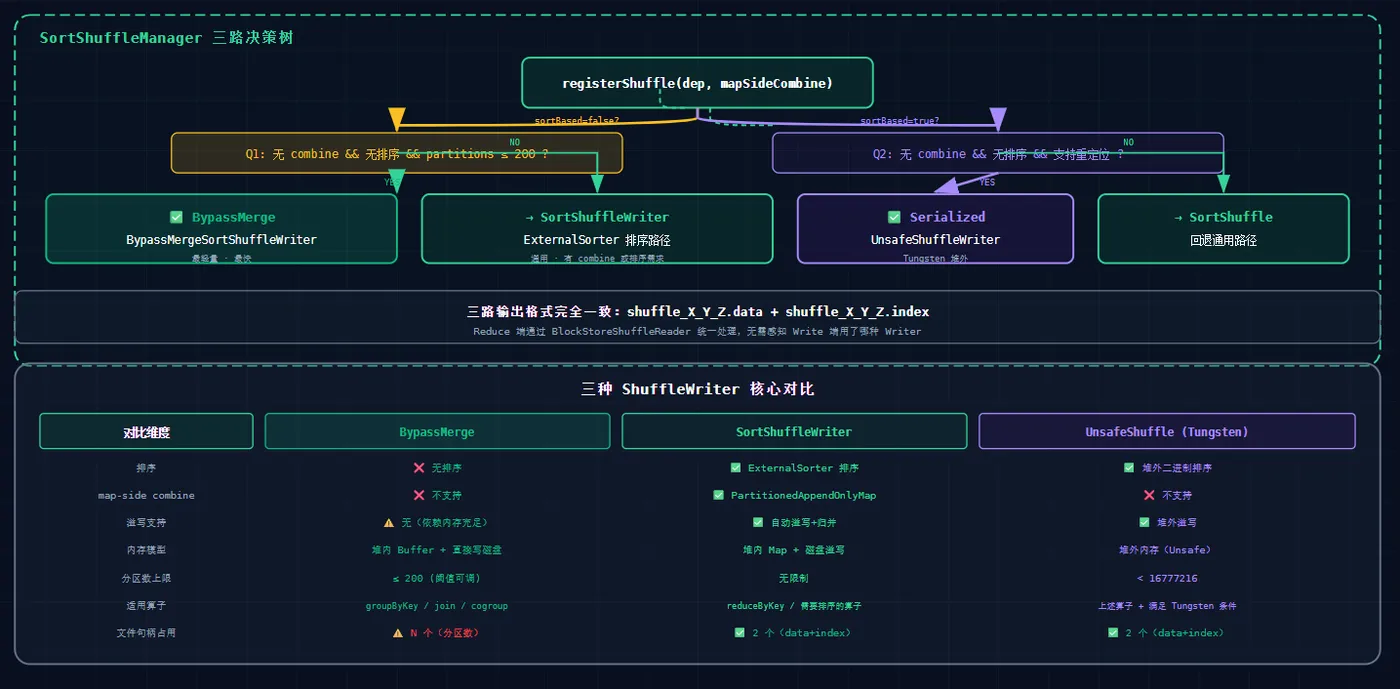The height and width of the screenshot is (689, 1400).
Task: Click the check icon in SortShuffleWriter 文件句柄占用 cell
Action: (x=740, y=633)
